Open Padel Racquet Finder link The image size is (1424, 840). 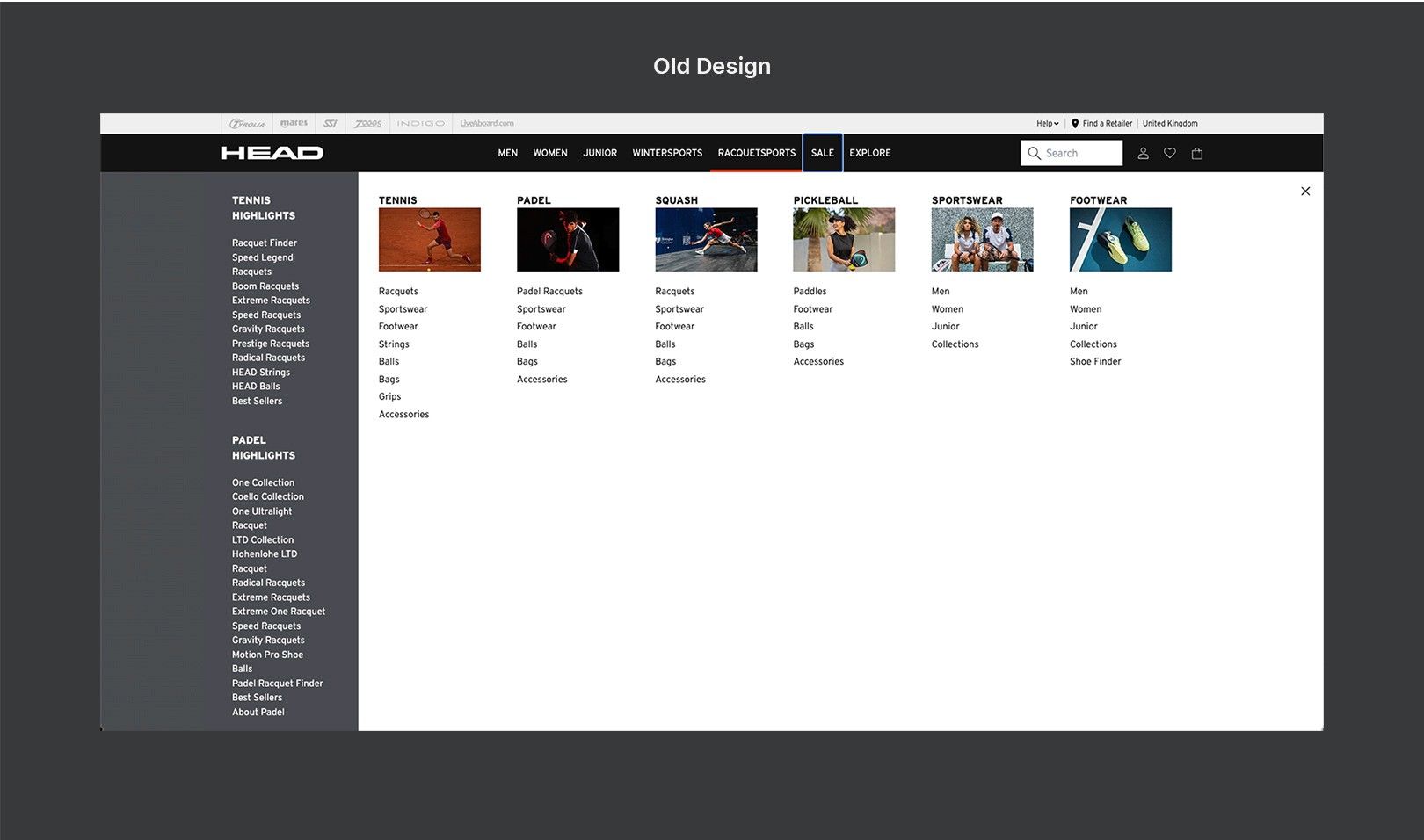[278, 684]
